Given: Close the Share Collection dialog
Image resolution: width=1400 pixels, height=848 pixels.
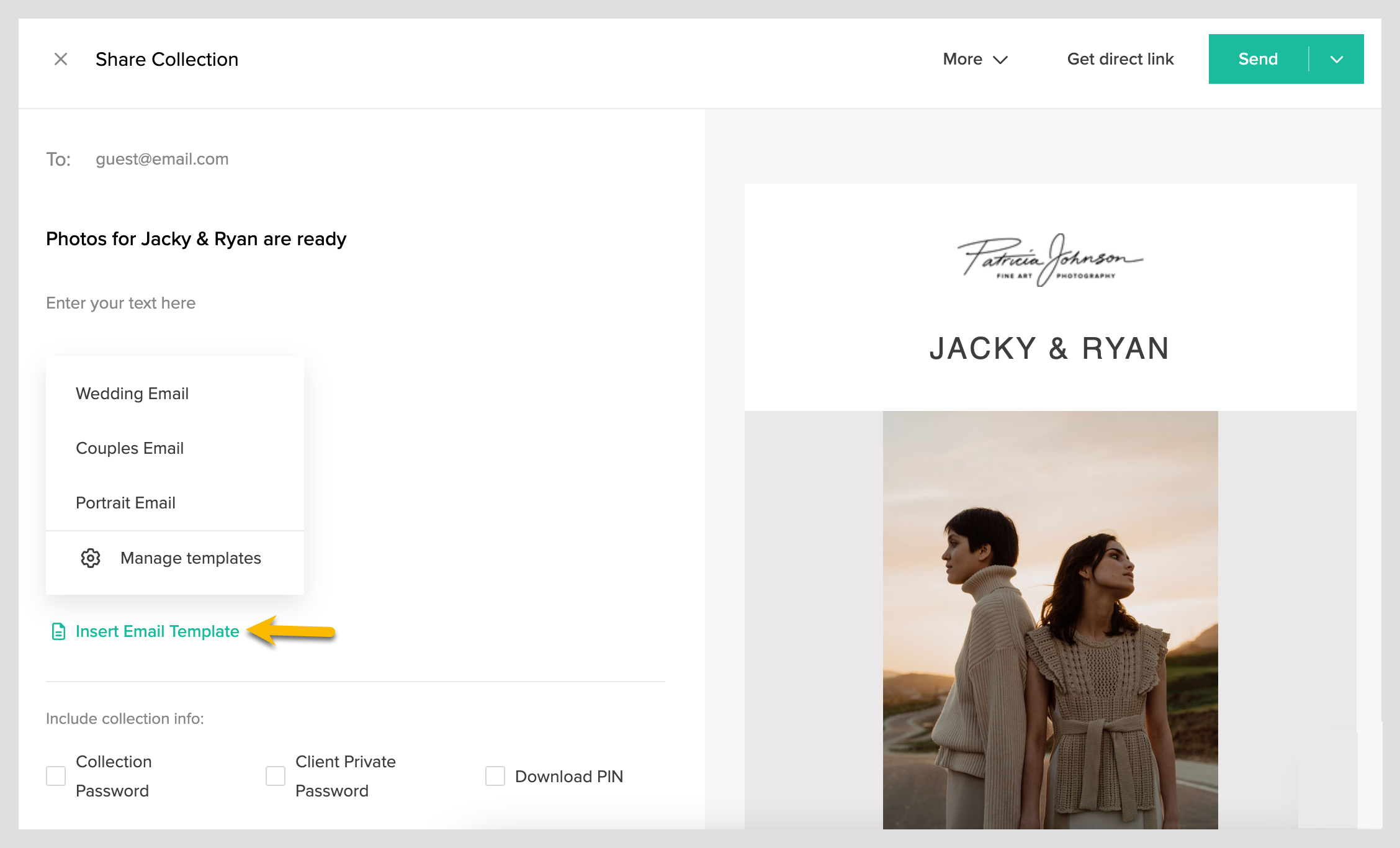Looking at the screenshot, I should tap(61, 59).
